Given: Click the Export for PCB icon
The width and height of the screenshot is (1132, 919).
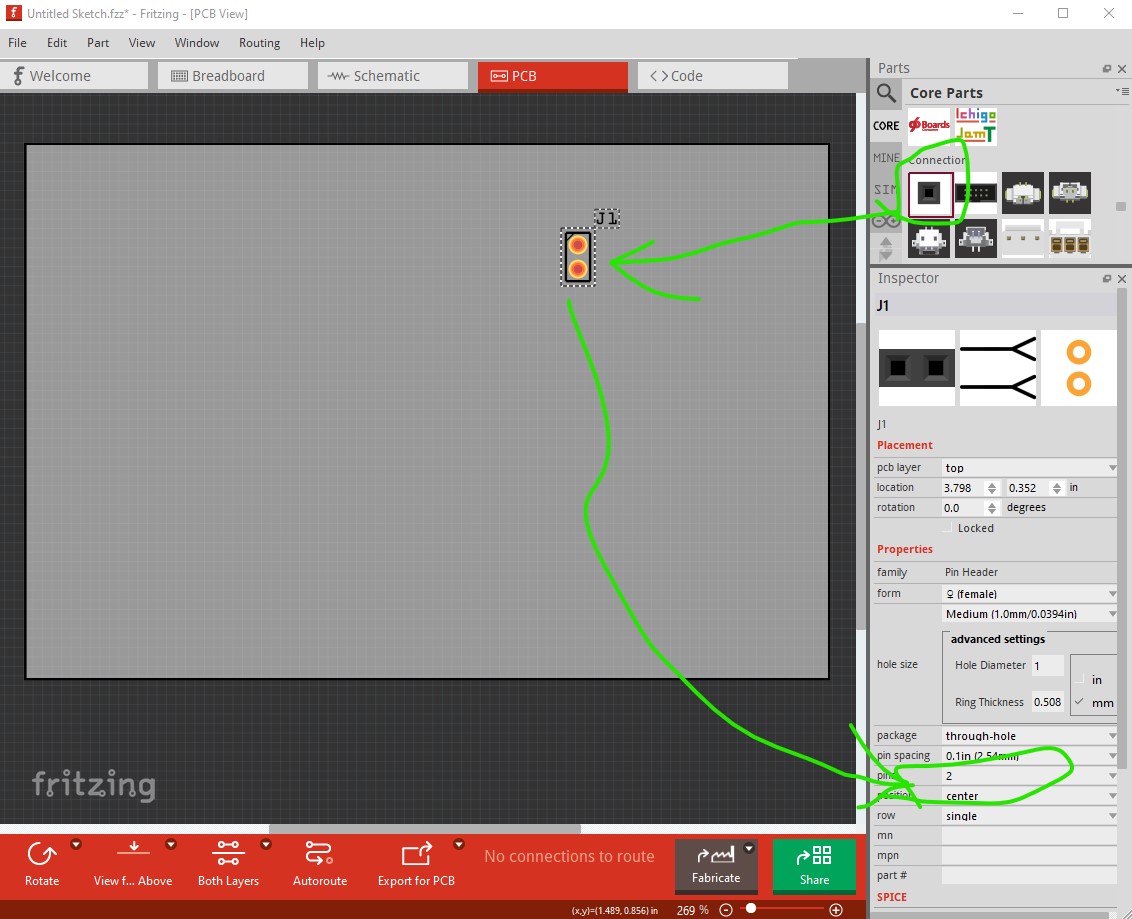Looking at the screenshot, I should click(417, 854).
